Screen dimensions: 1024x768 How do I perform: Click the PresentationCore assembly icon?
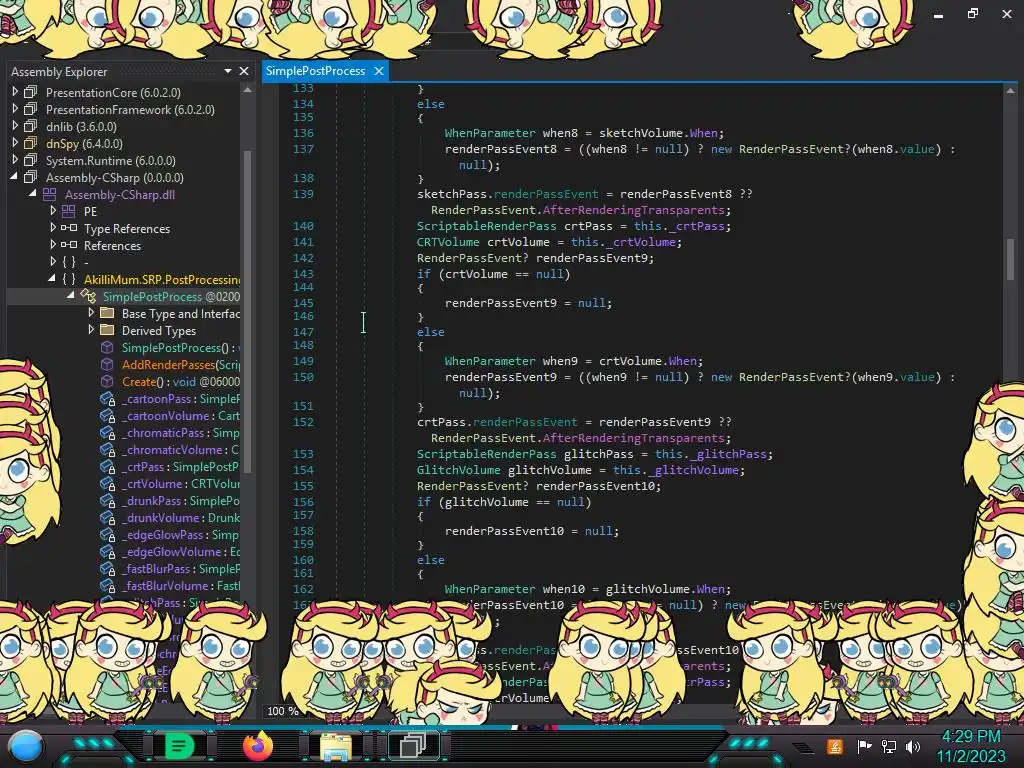coord(31,92)
